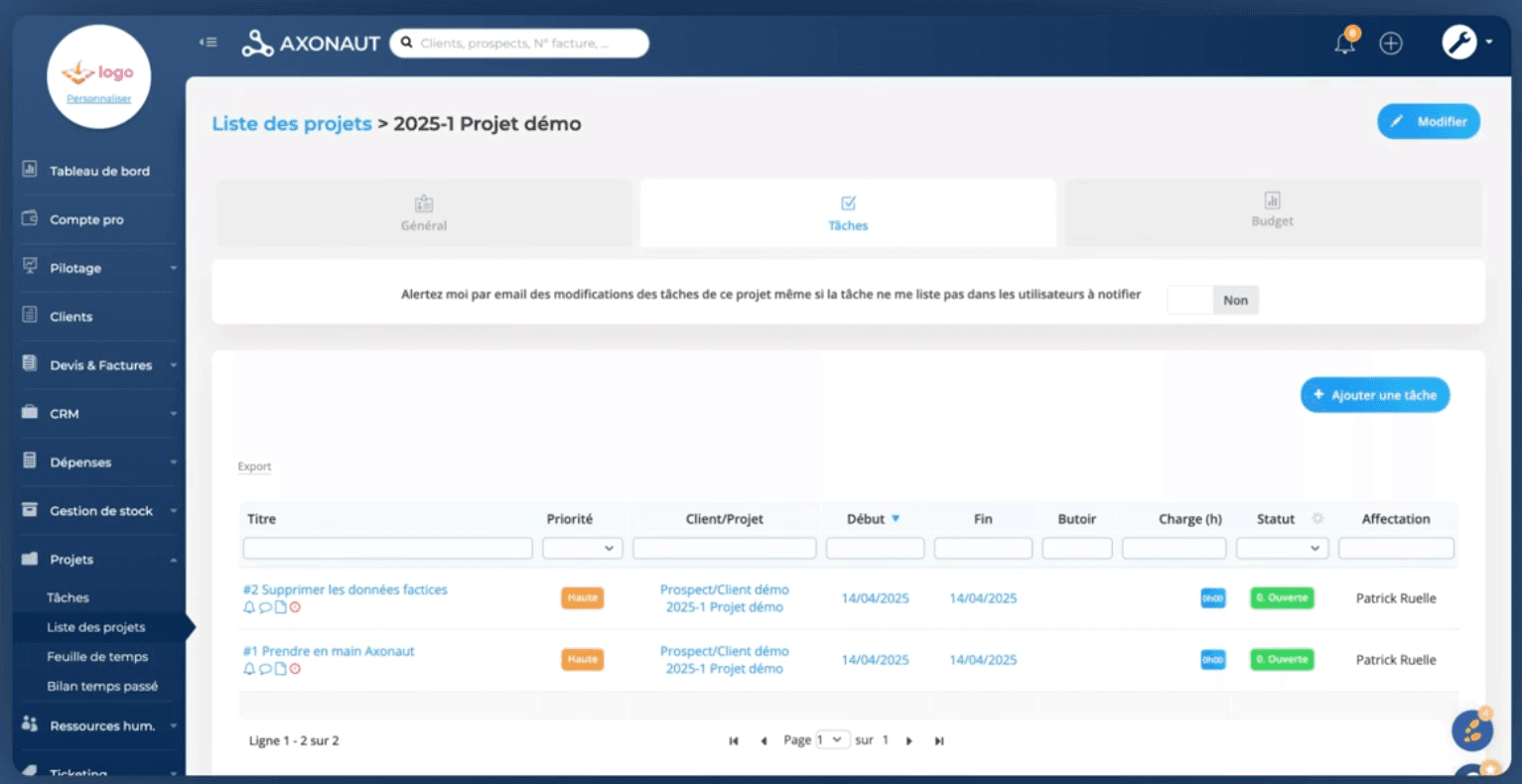Viewport: 1522px width, 784px height.
Task: Expand the Devis & Factures sidebar menu
Action: tap(98, 365)
